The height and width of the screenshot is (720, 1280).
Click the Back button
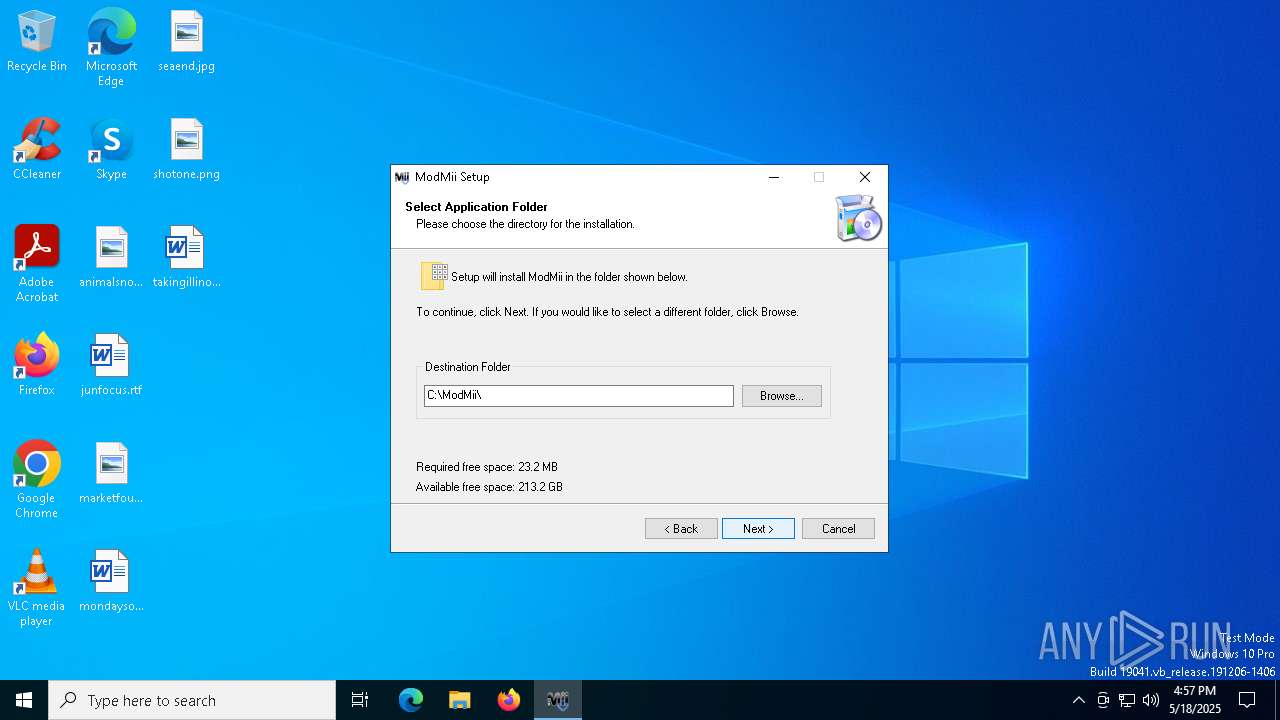tap(681, 528)
